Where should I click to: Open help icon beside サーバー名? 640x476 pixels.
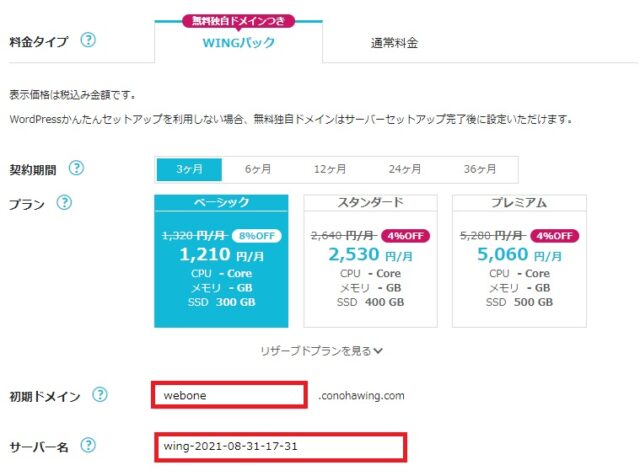point(88,445)
